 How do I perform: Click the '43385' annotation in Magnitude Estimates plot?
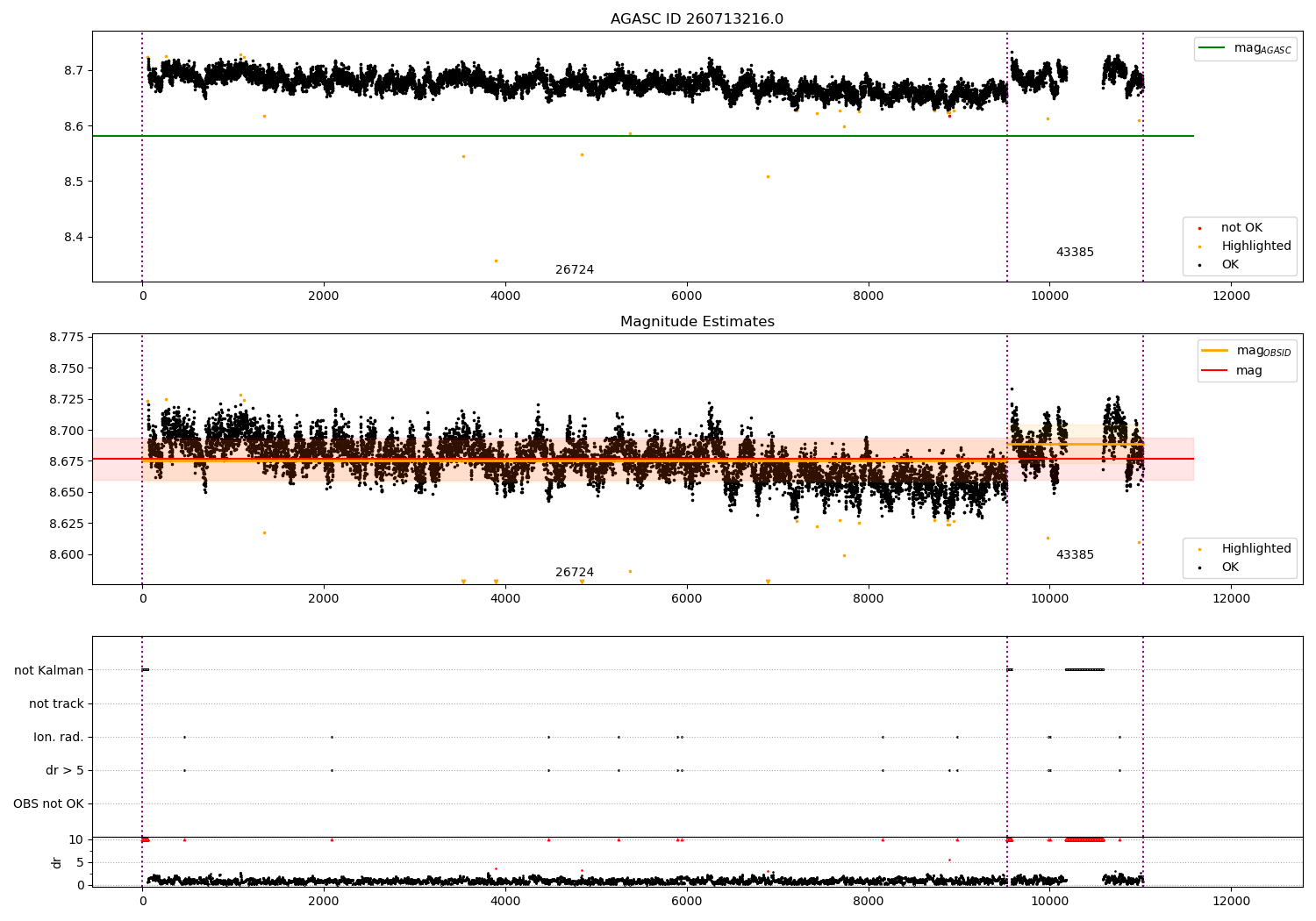coord(1075,555)
